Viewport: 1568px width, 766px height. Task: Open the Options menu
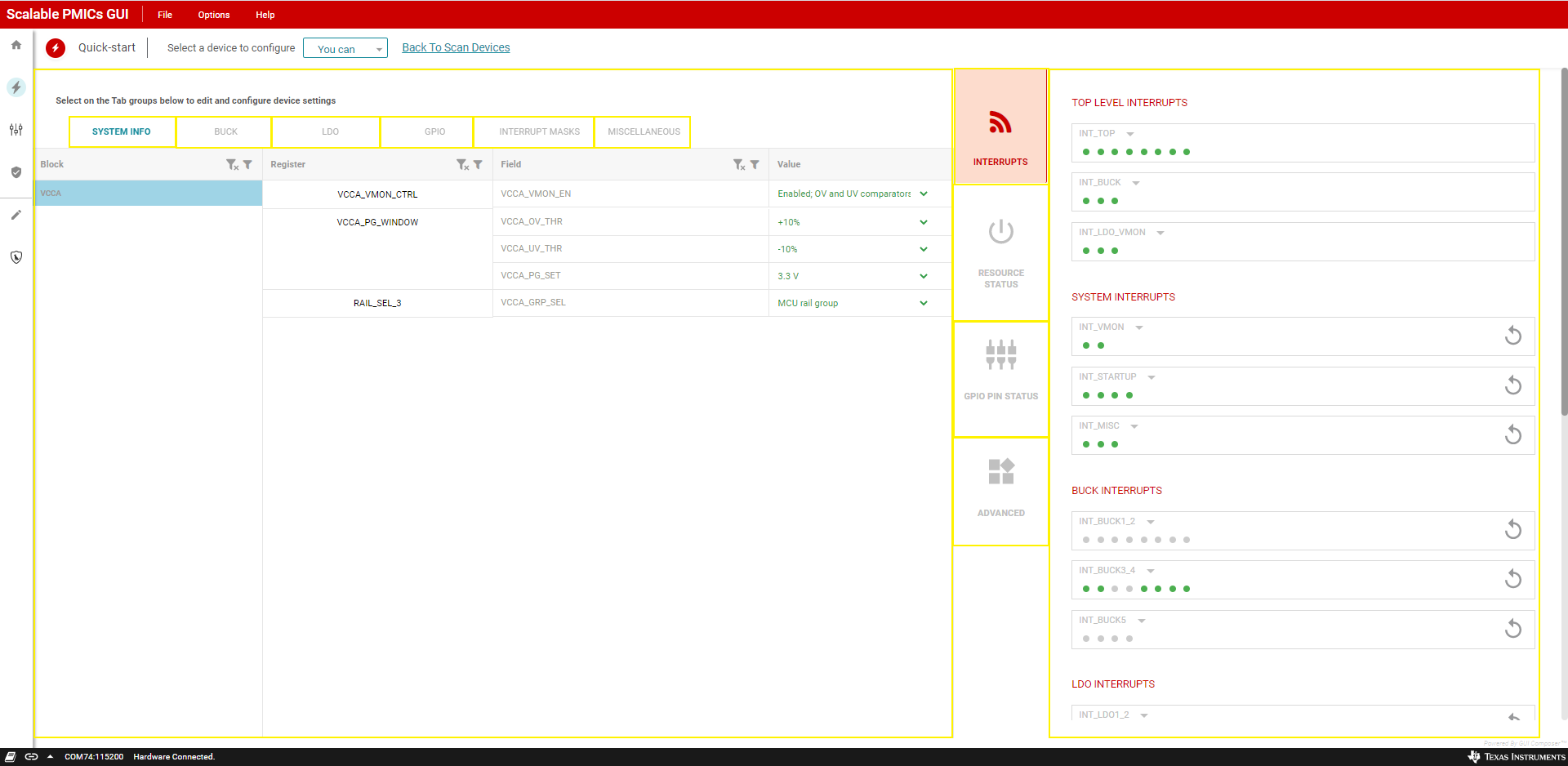pyautogui.click(x=213, y=15)
